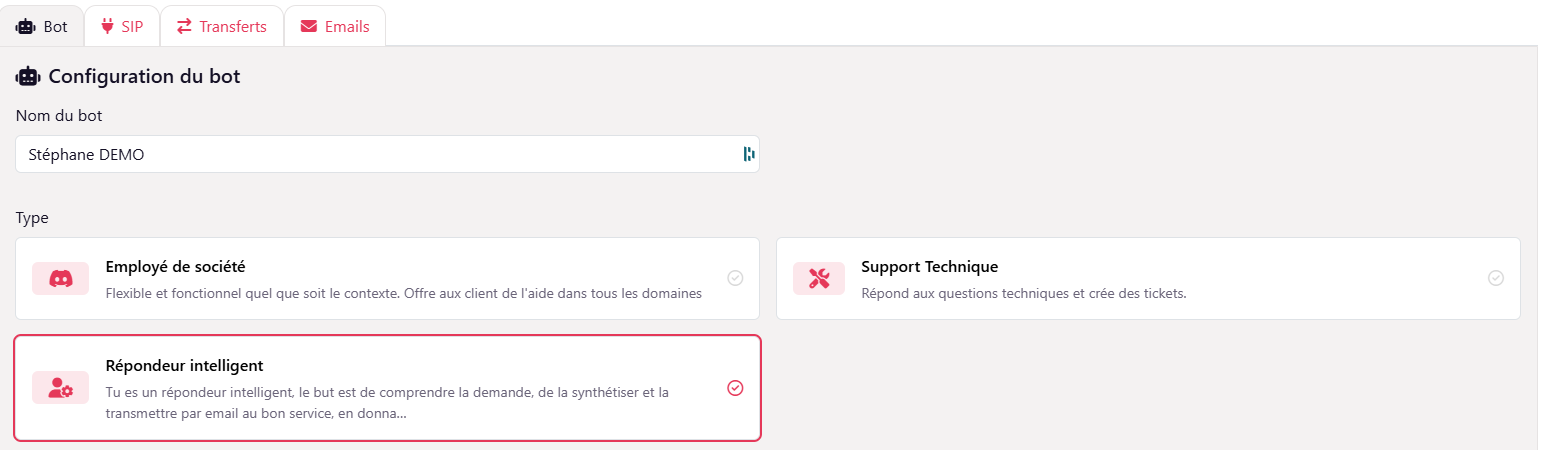This screenshot has height=450, width=1542.
Task: Click the robot icon on Bot tab
Action: pos(26,27)
